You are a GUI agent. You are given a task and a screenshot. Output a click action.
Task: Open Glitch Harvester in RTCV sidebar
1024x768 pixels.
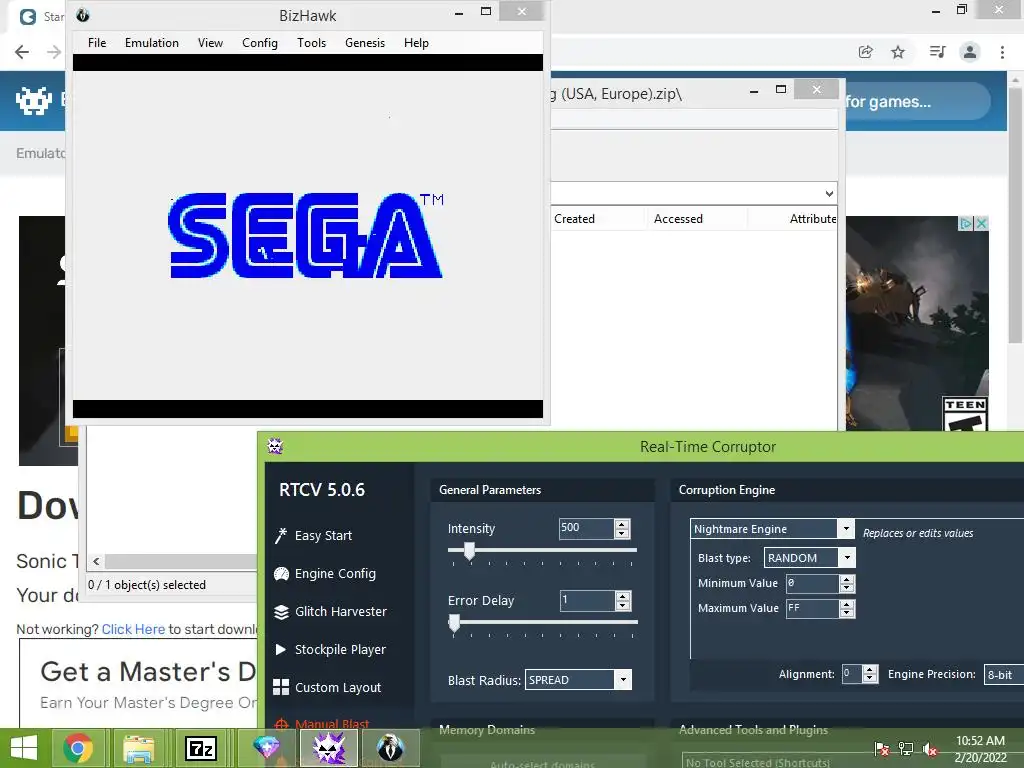330,611
